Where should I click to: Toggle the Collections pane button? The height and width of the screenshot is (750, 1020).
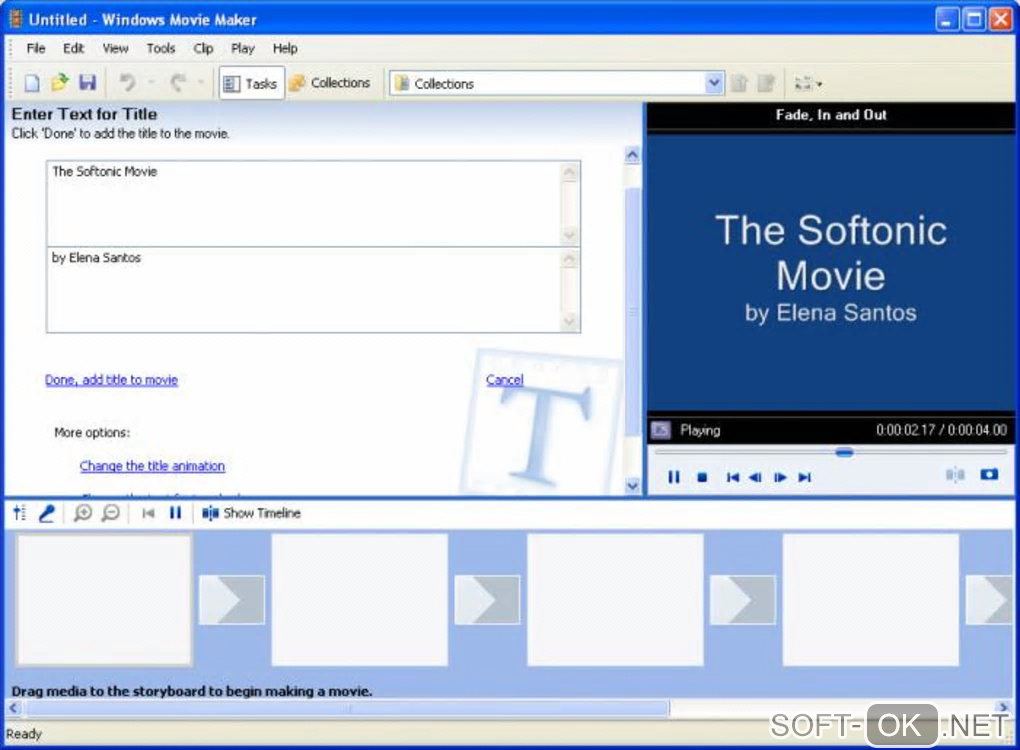[330, 83]
